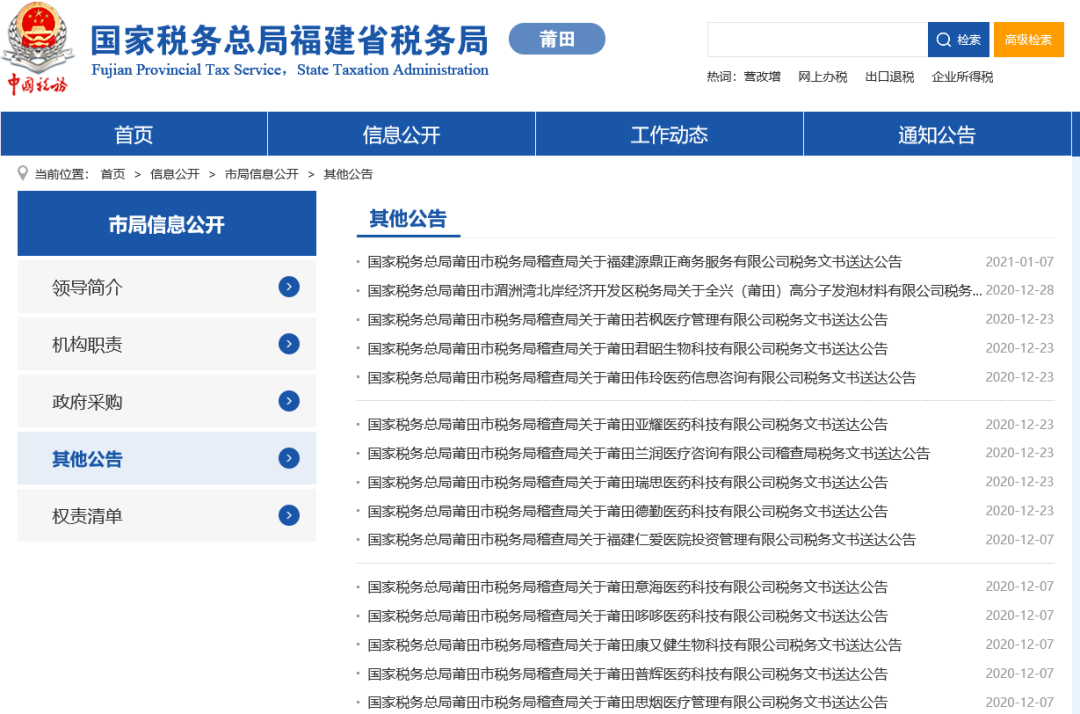The width and height of the screenshot is (1080, 714).
Task: Open announcement about 莆田哆哆医药科技有限公司
Action: click(x=627, y=616)
